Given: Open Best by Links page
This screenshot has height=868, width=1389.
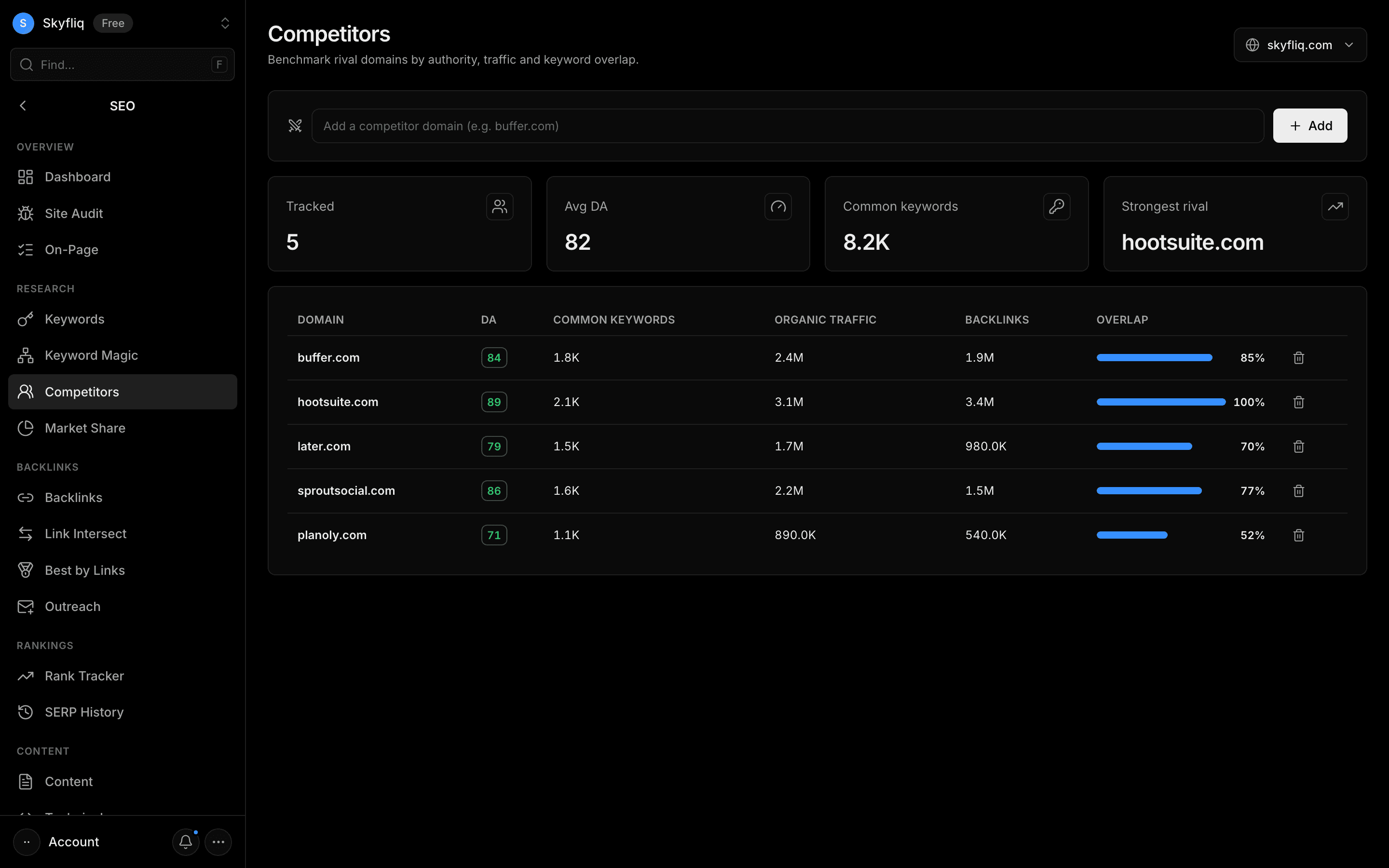Looking at the screenshot, I should [x=122, y=570].
